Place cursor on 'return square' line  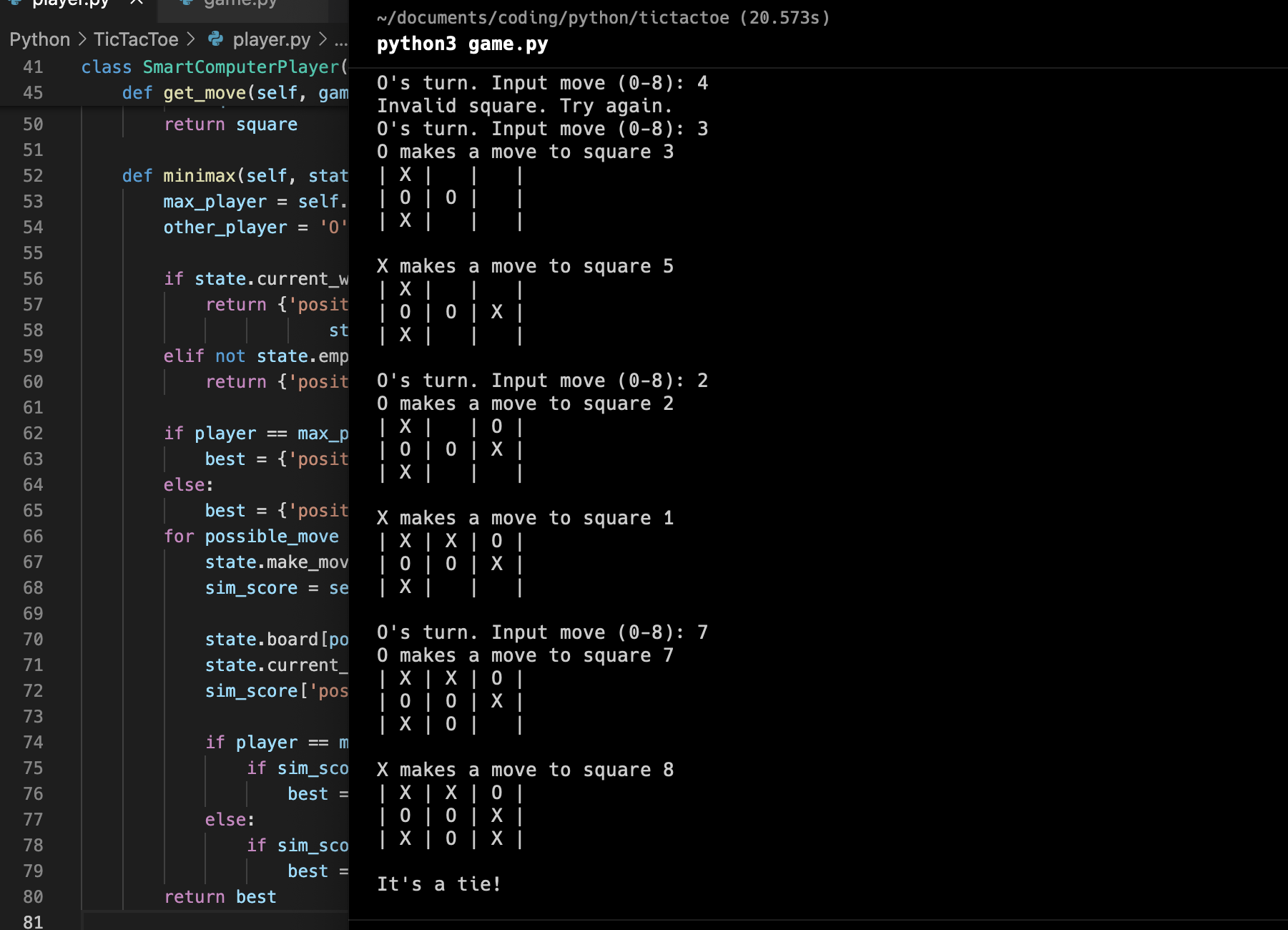click(230, 124)
